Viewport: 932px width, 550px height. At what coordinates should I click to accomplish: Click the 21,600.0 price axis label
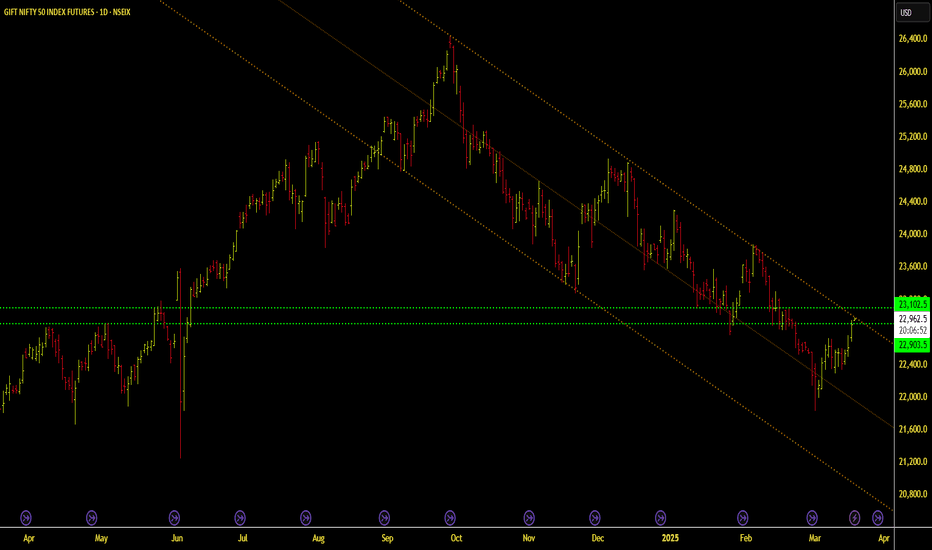912,429
